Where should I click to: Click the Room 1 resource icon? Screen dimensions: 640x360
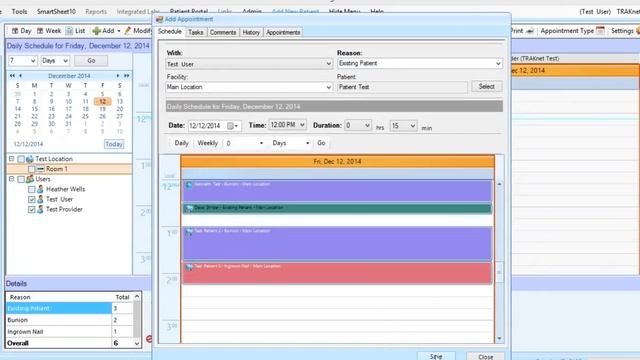pos(40,169)
